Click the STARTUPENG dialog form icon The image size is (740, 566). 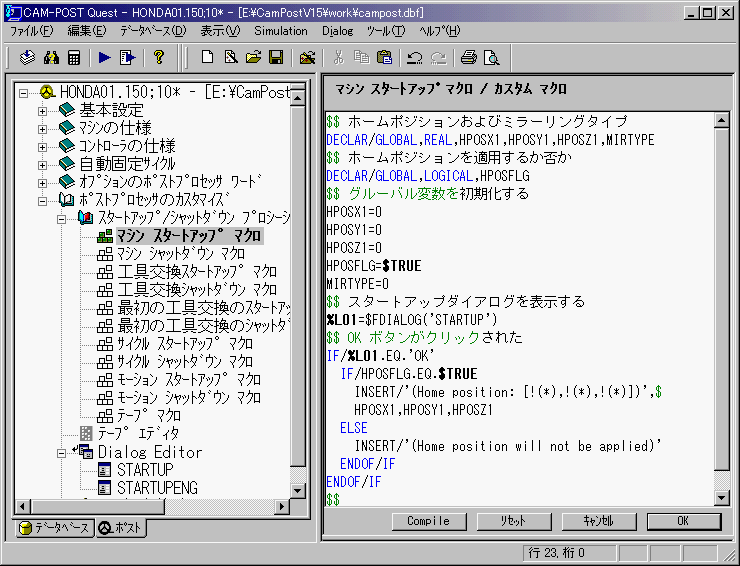pyautogui.click(x=104, y=488)
